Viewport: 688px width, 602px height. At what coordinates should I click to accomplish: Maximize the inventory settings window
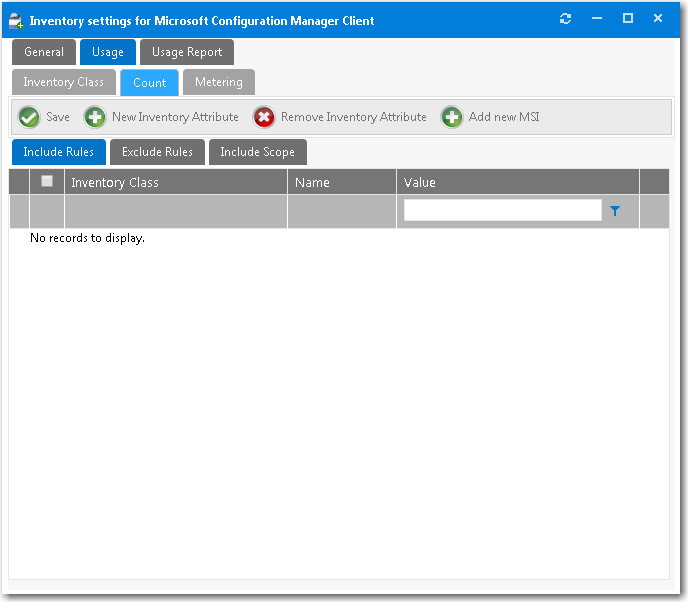628,18
